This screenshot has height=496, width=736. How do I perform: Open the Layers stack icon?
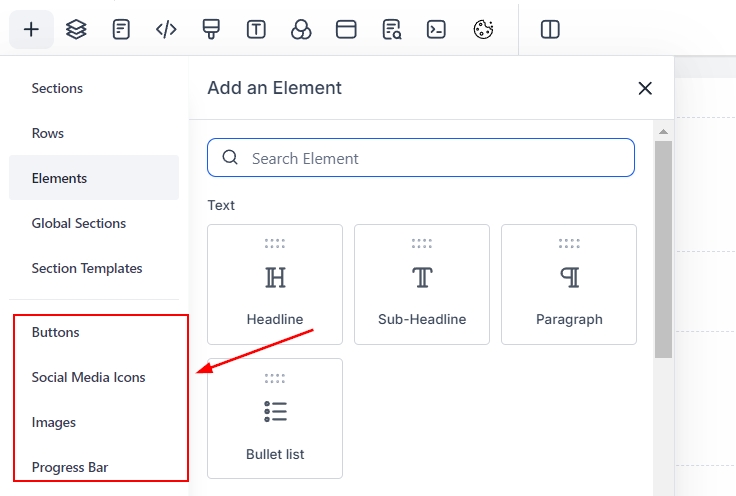[76, 29]
